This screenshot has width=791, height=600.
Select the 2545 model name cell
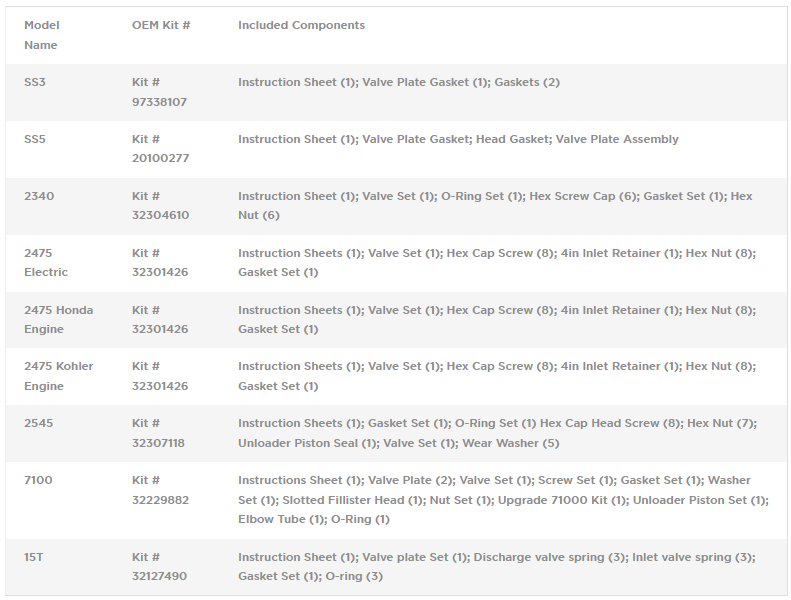39,423
